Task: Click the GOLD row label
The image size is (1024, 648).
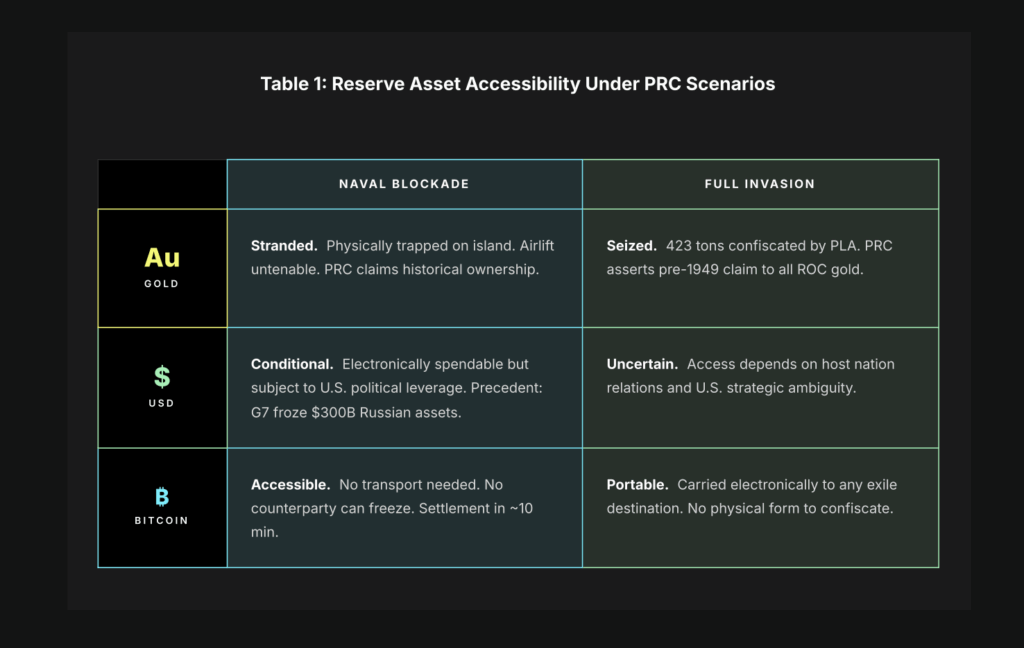Action: pos(162,284)
